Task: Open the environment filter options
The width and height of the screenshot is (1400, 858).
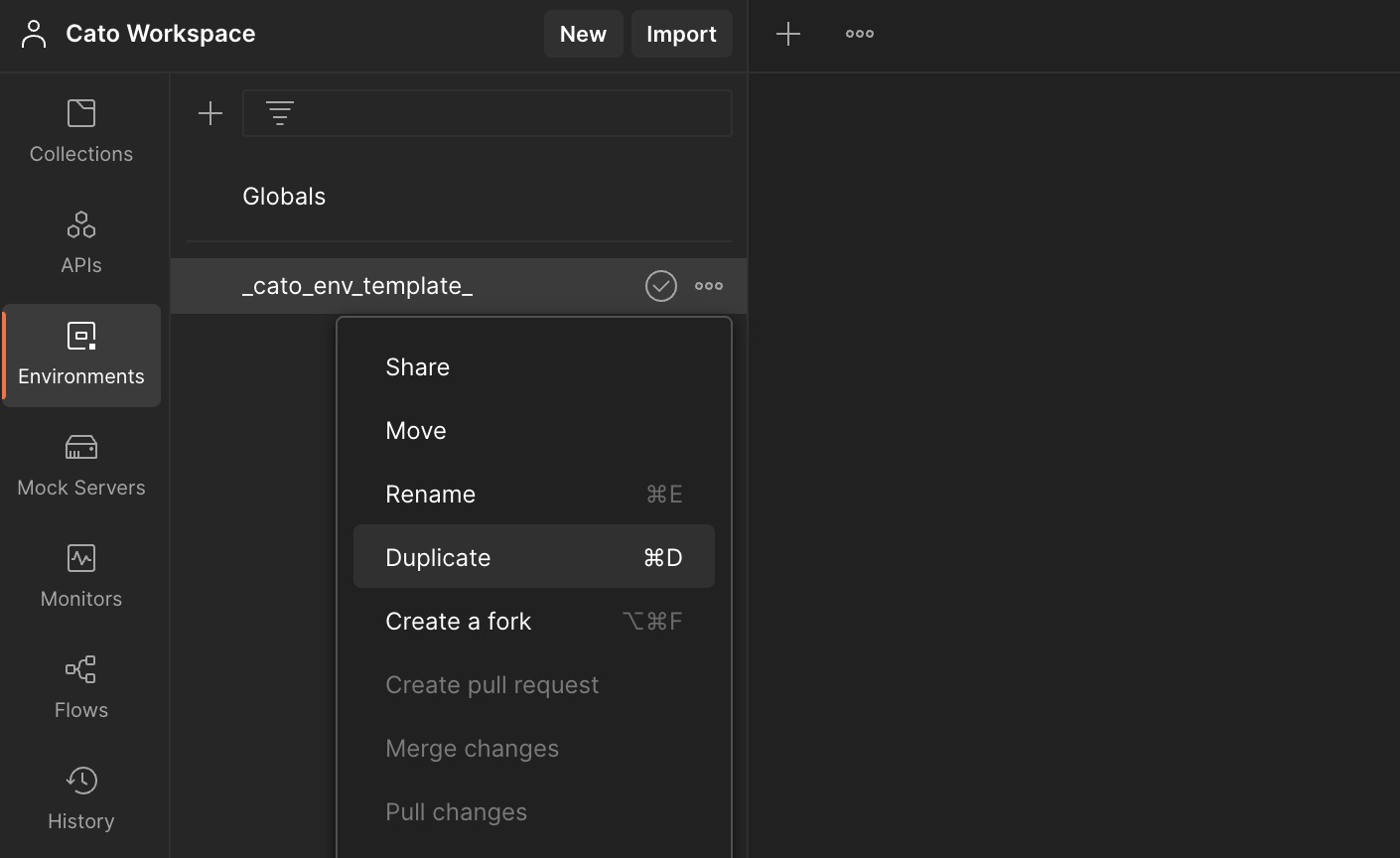Action: click(x=279, y=112)
